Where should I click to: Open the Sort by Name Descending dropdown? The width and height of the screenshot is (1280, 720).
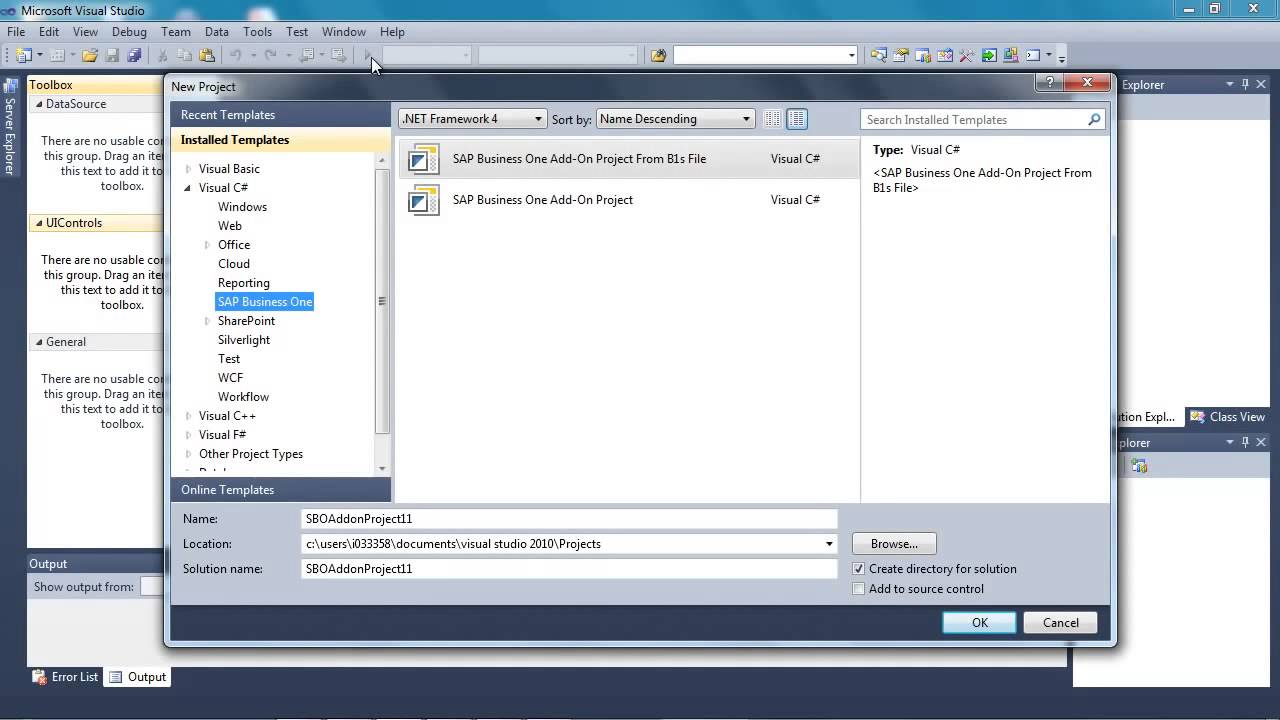[675, 119]
